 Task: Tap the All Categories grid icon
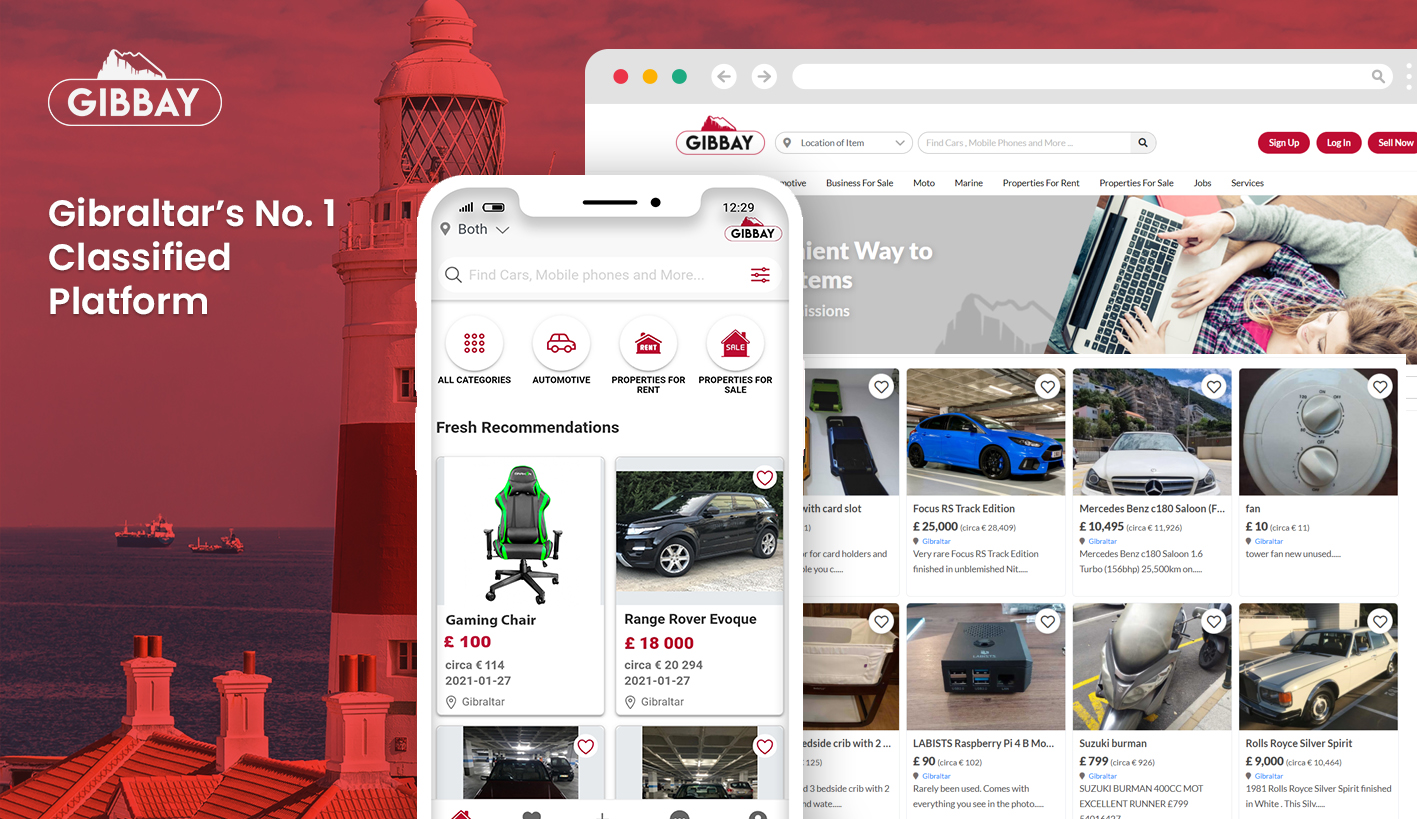coord(474,344)
